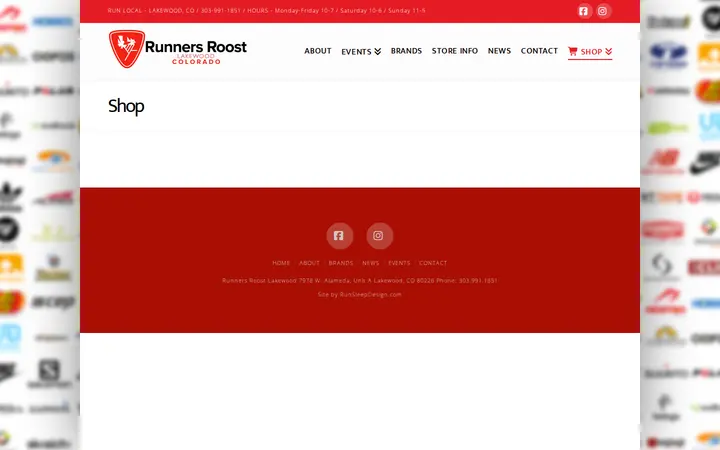Follow footer Events link
Screen dimensions: 720x450
399,263
